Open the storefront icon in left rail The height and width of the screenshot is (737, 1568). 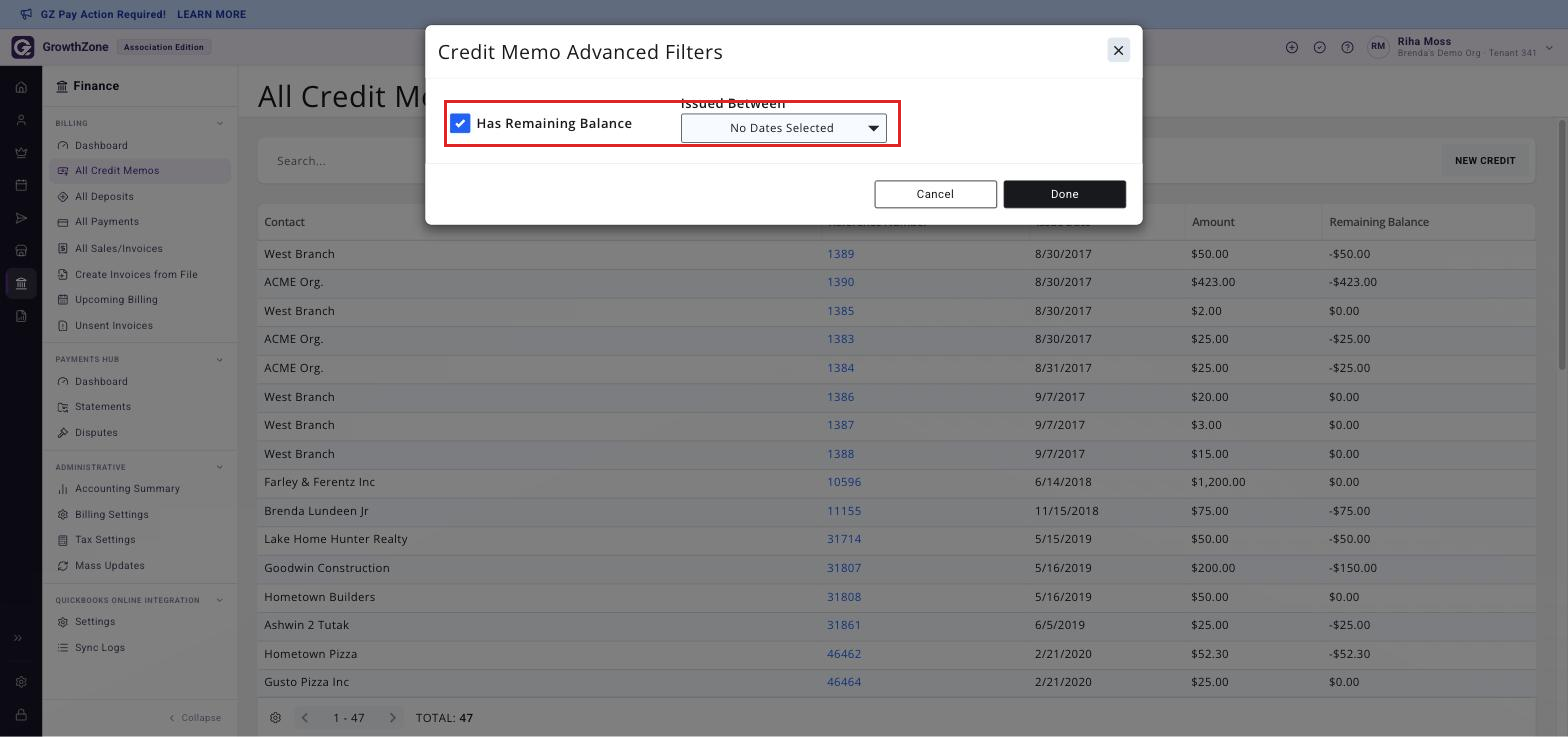(21, 250)
